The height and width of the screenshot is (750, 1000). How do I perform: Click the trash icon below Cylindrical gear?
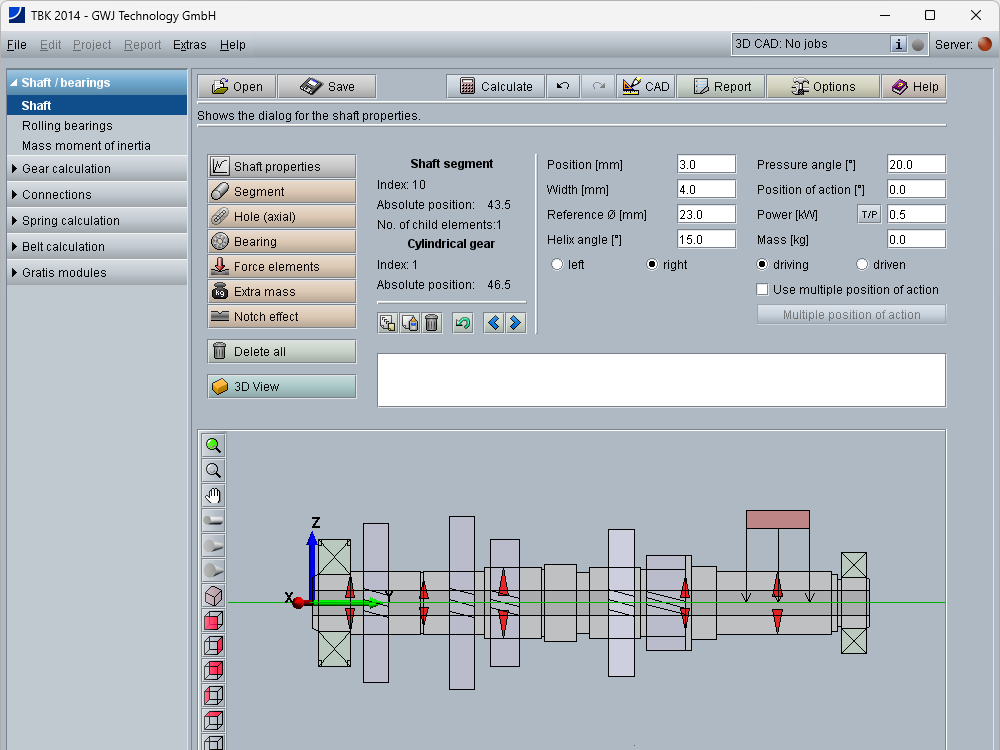(x=431, y=323)
